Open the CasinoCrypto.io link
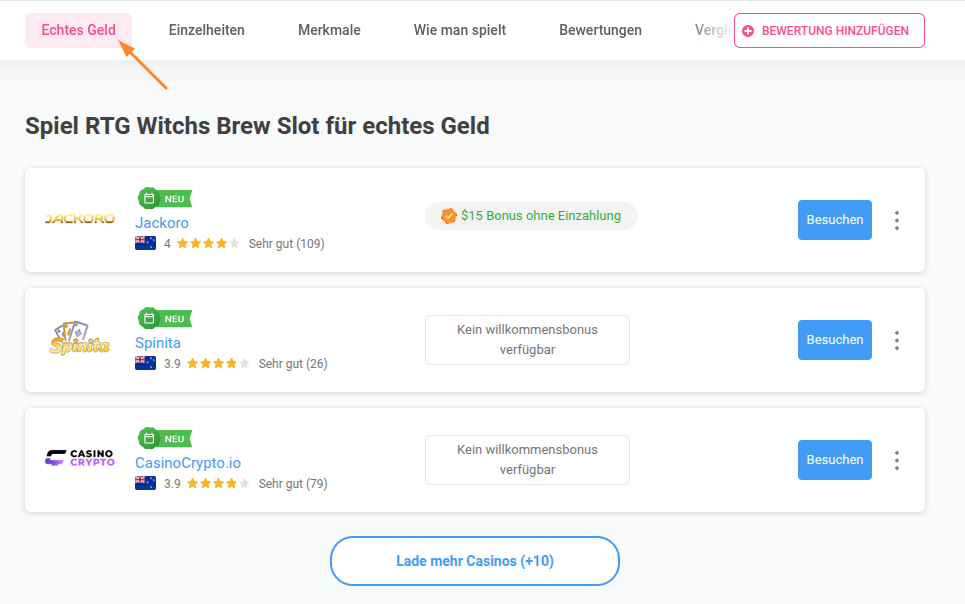Screen dimensions: 965x604 pyautogui.click(x=188, y=463)
